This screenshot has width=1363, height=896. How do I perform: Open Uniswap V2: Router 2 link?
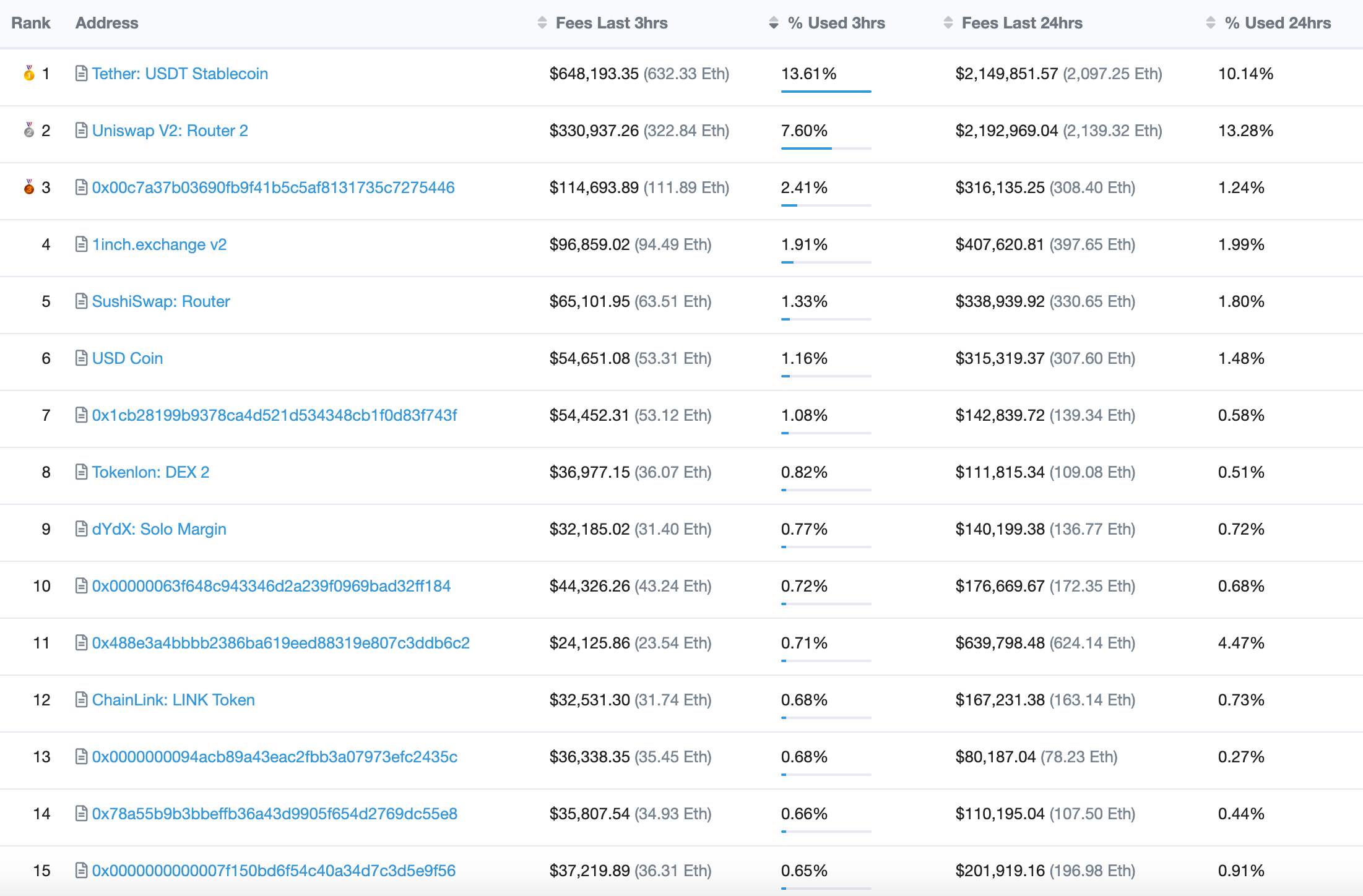[x=170, y=131]
